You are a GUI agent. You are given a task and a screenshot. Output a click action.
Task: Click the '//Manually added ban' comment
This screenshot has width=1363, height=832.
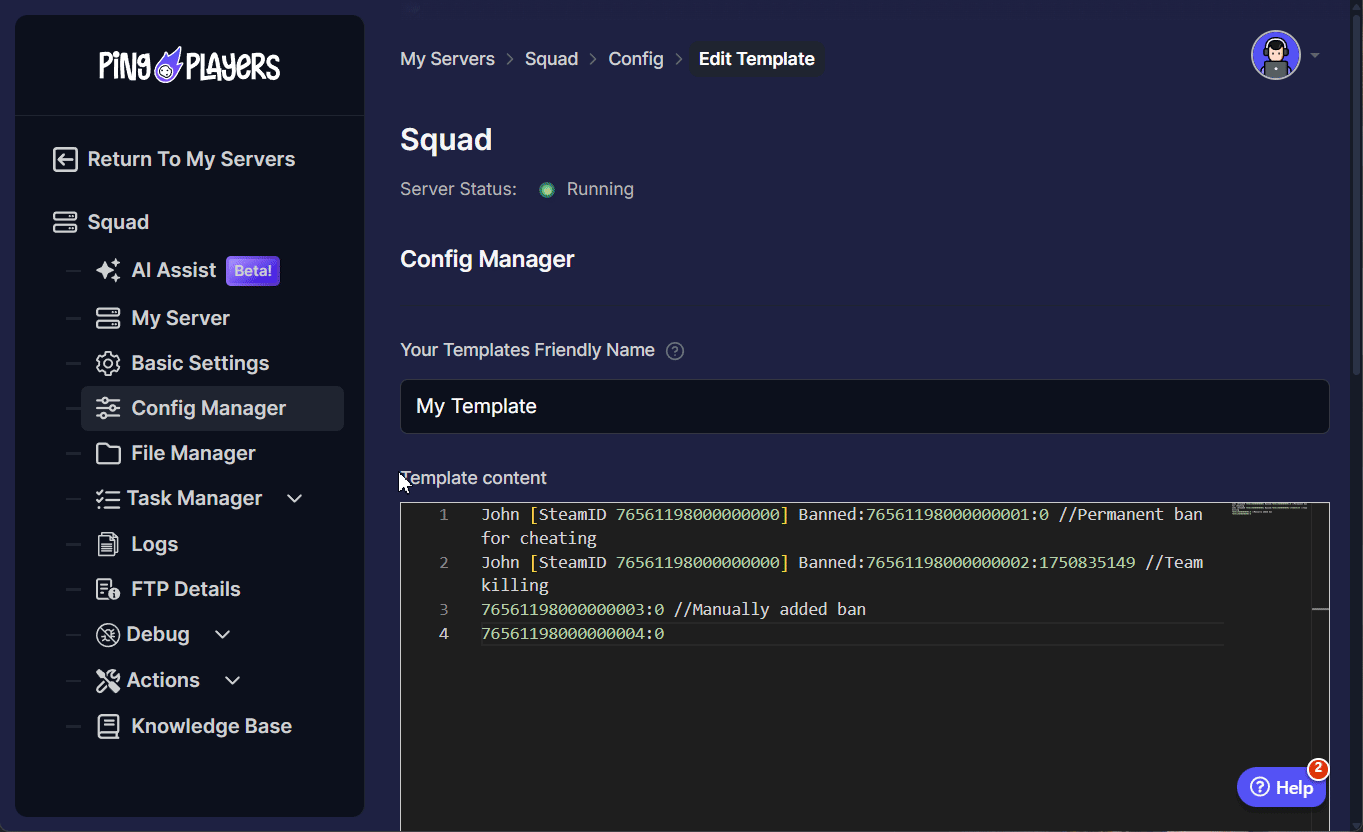(770, 609)
